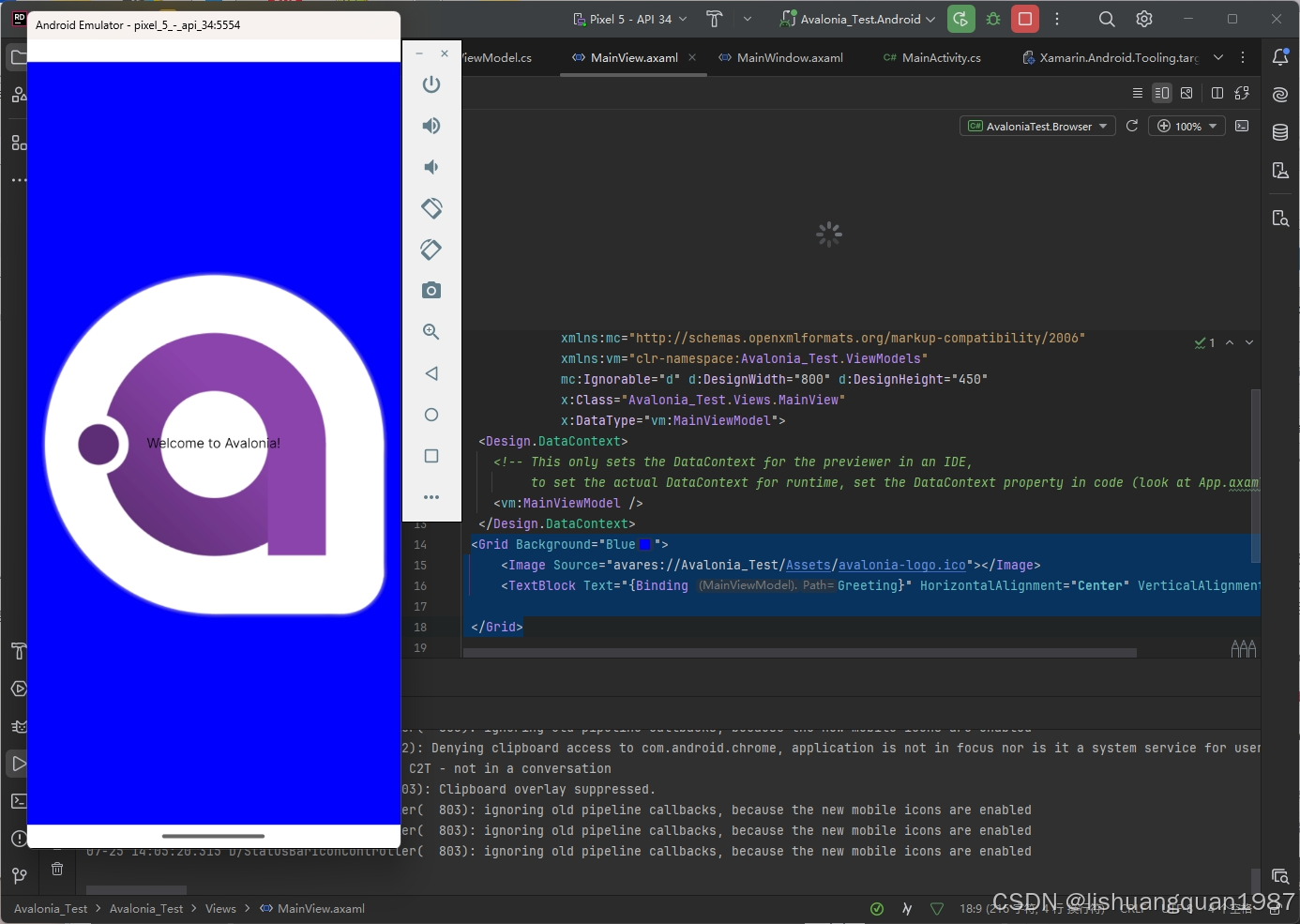Image resolution: width=1300 pixels, height=924 pixels.
Task: Toggle the reader mode icon in editor
Action: coord(1244,648)
